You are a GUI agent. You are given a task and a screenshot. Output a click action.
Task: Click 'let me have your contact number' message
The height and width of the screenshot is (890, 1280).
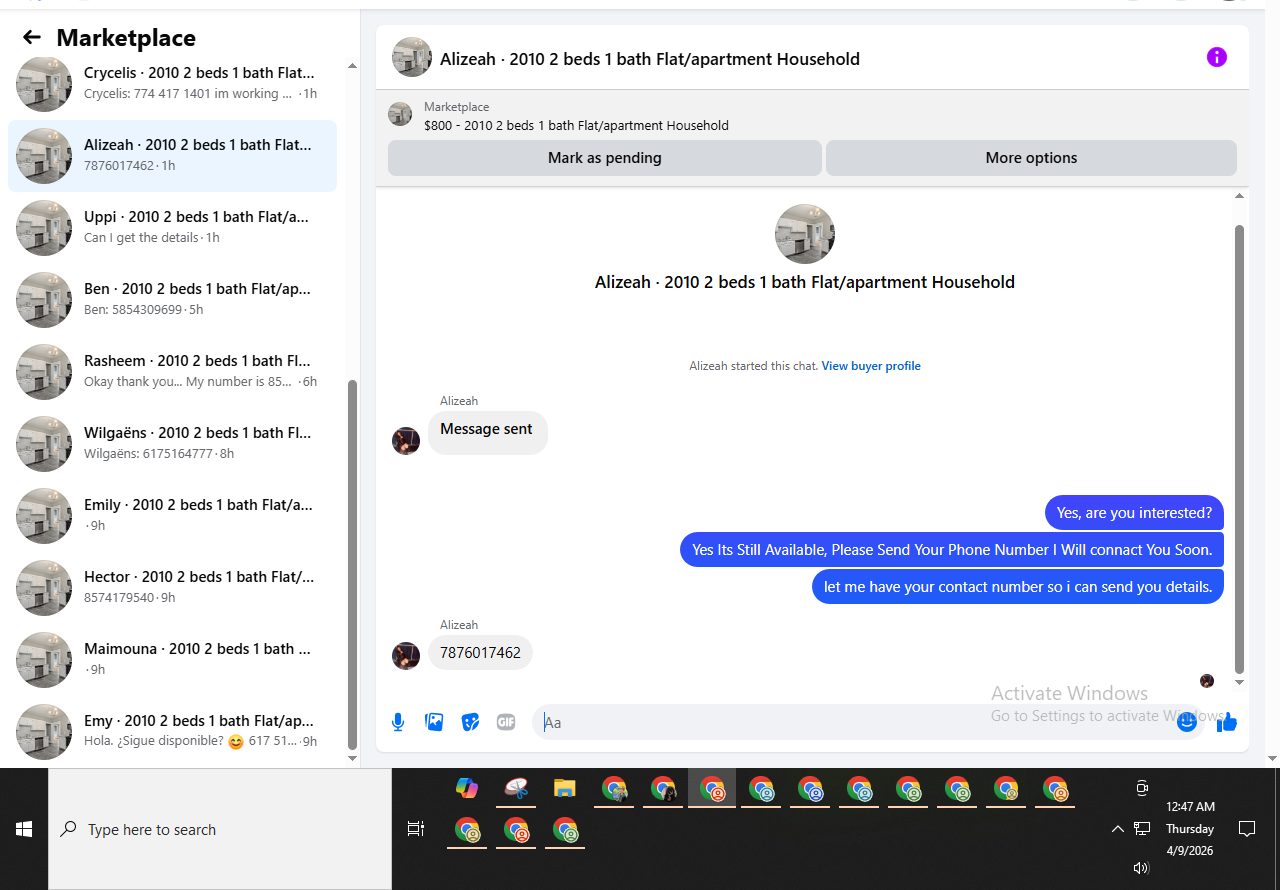point(1018,587)
